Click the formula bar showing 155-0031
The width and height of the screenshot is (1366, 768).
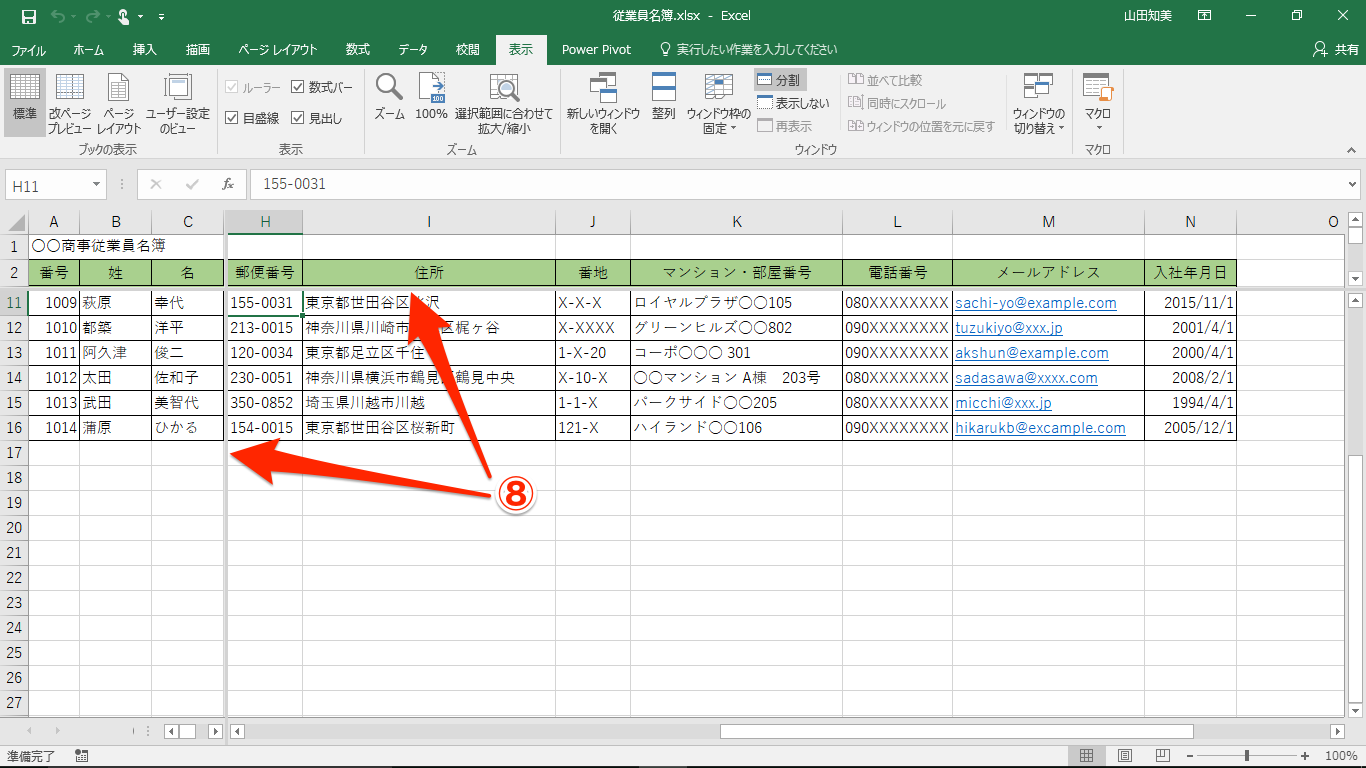tap(797, 184)
